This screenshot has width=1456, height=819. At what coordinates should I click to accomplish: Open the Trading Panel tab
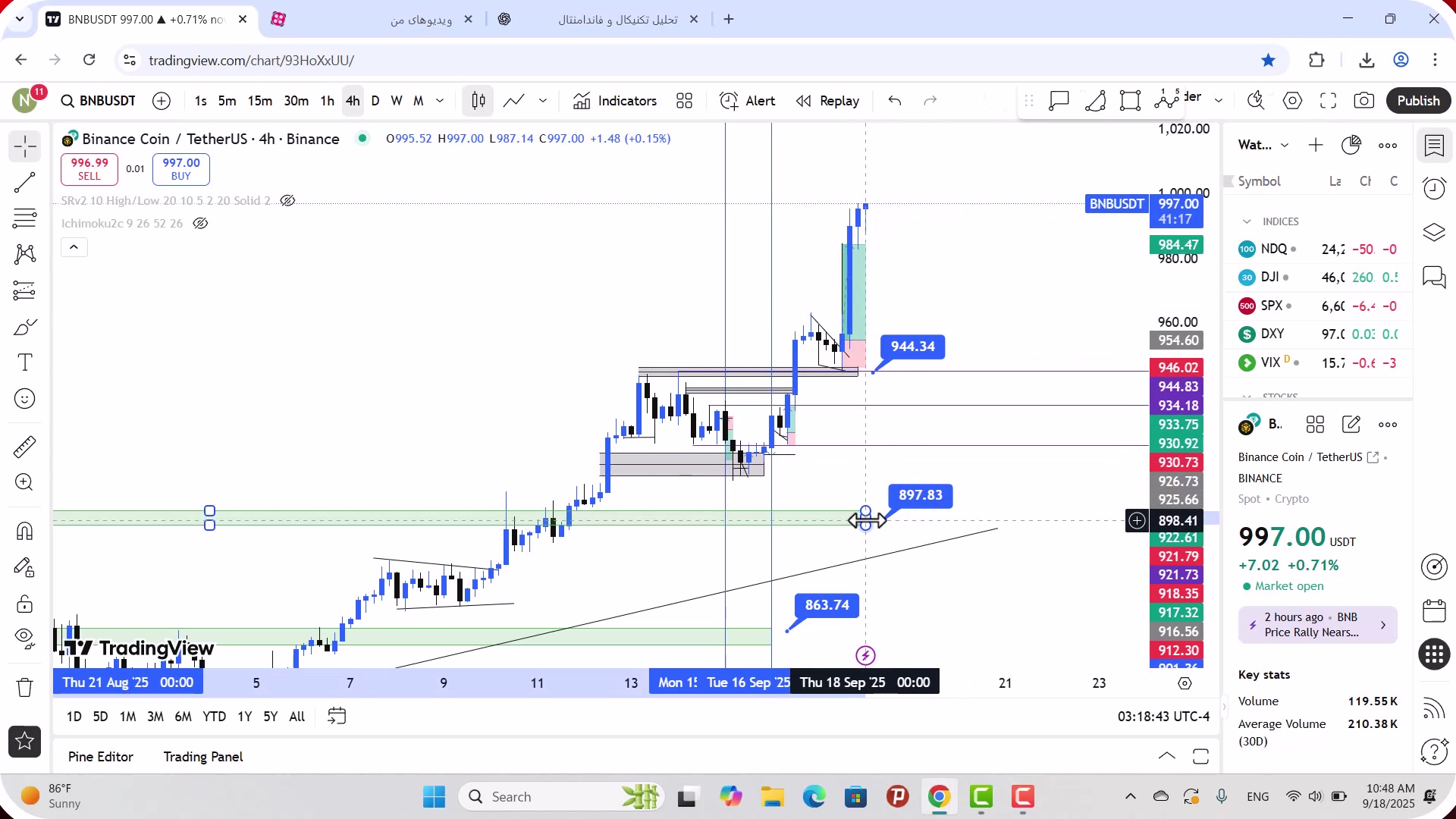203,757
